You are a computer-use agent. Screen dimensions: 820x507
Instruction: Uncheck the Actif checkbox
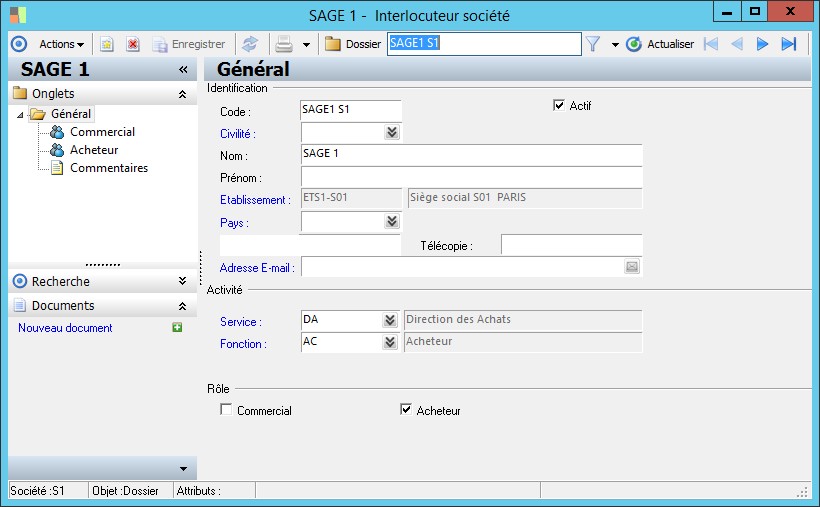coord(559,105)
